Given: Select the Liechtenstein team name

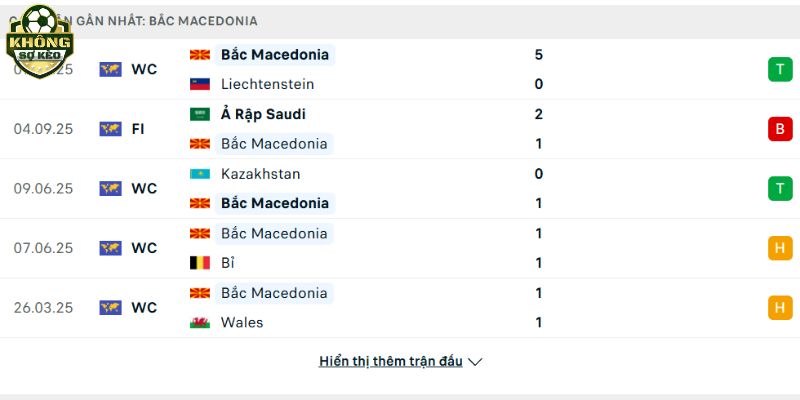Looking at the screenshot, I should (x=267, y=84).
